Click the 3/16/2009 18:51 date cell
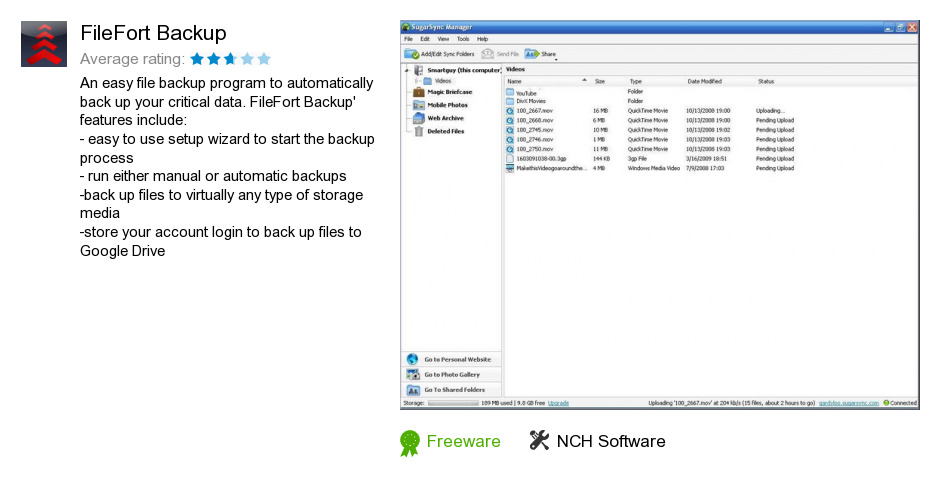The width and height of the screenshot is (940, 487). (x=706, y=159)
